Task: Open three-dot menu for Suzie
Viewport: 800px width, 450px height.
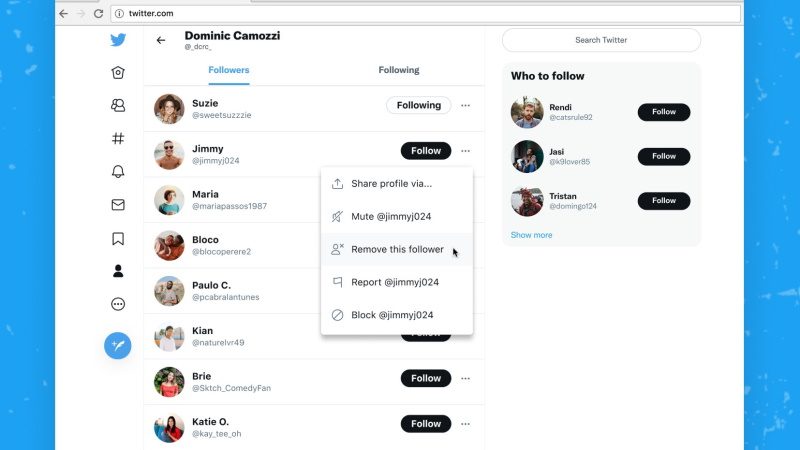Action: 466,105
